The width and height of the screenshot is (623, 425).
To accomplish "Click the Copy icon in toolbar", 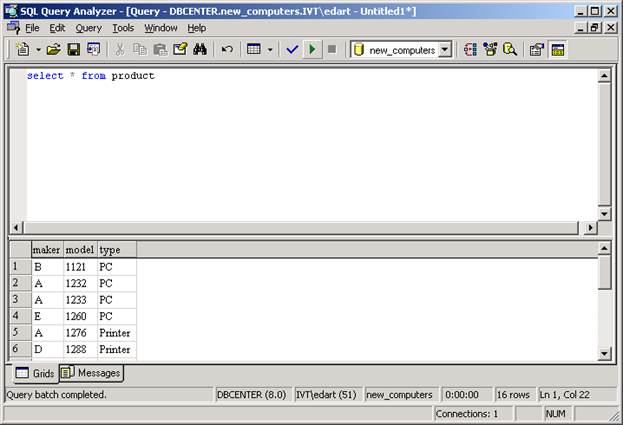I will [x=139, y=50].
